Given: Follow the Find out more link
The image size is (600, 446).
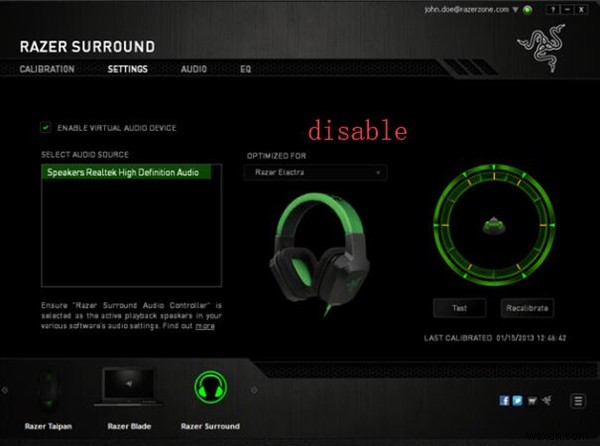Looking at the screenshot, I should point(205,326).
